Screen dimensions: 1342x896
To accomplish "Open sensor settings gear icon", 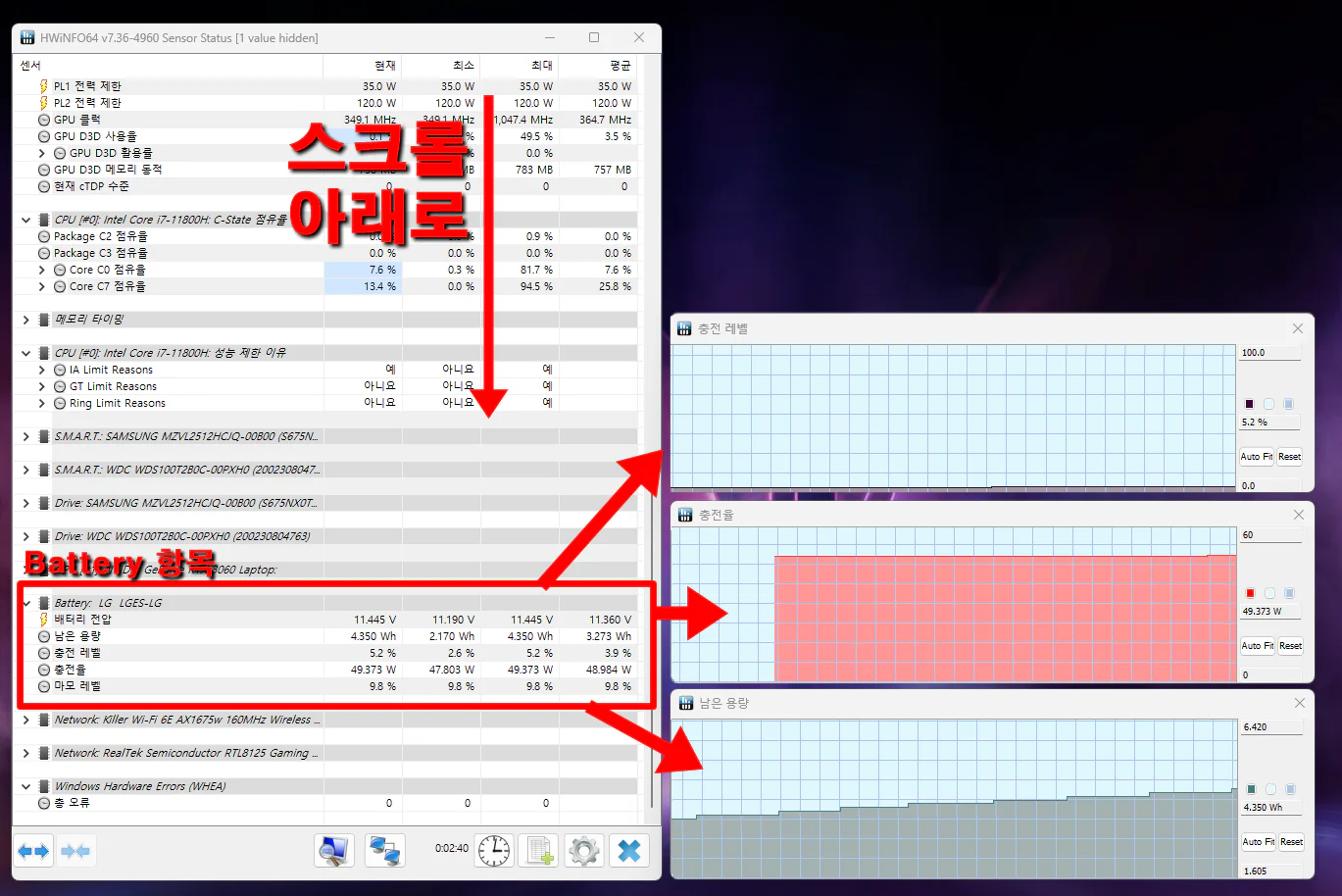I will [x=584, y=850].
